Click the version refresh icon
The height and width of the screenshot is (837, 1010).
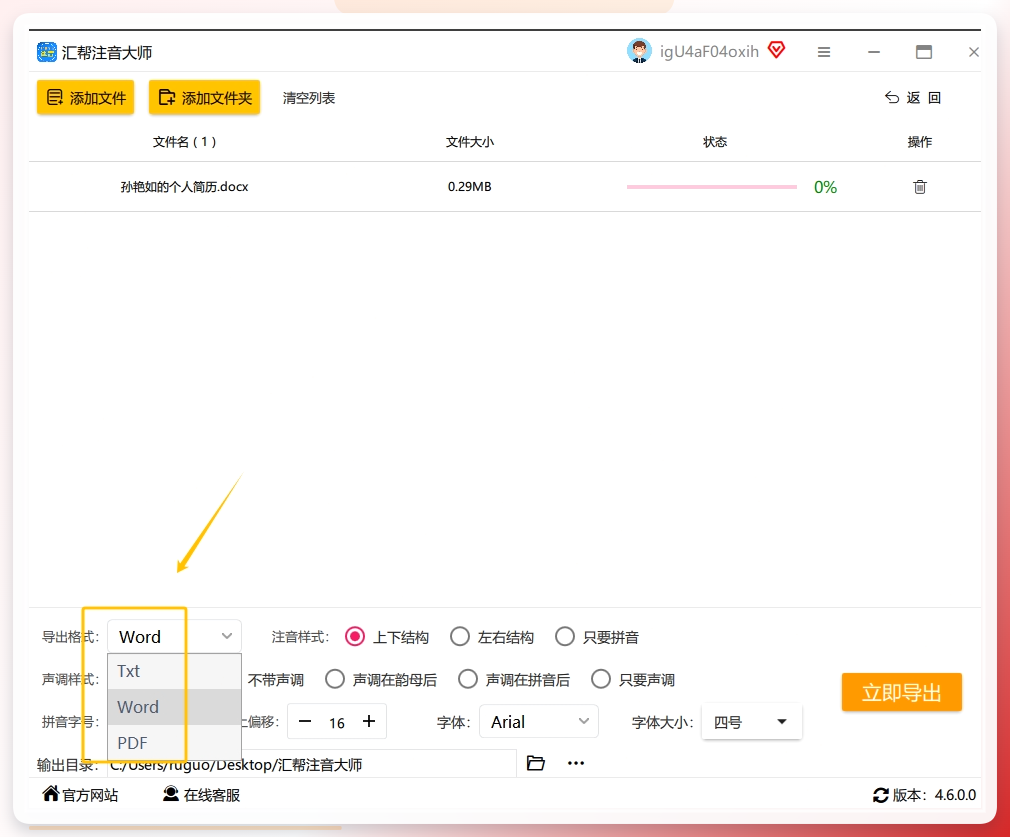coord(881,795)
